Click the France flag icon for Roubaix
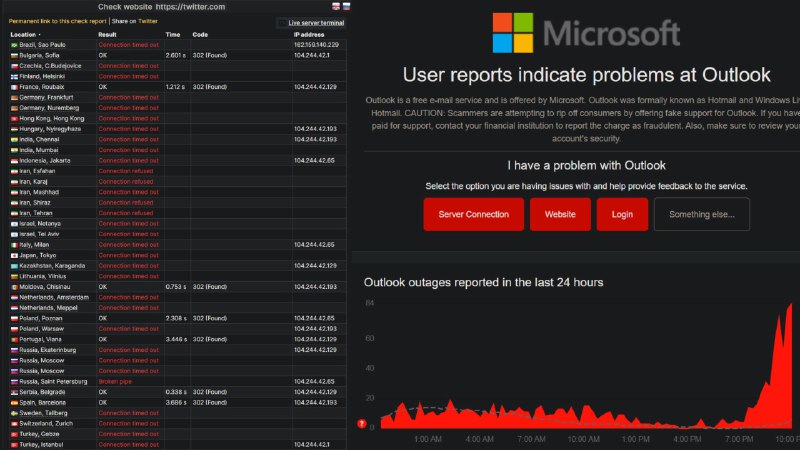This screenshot has width=800, height=450. [x=14, y=87]
